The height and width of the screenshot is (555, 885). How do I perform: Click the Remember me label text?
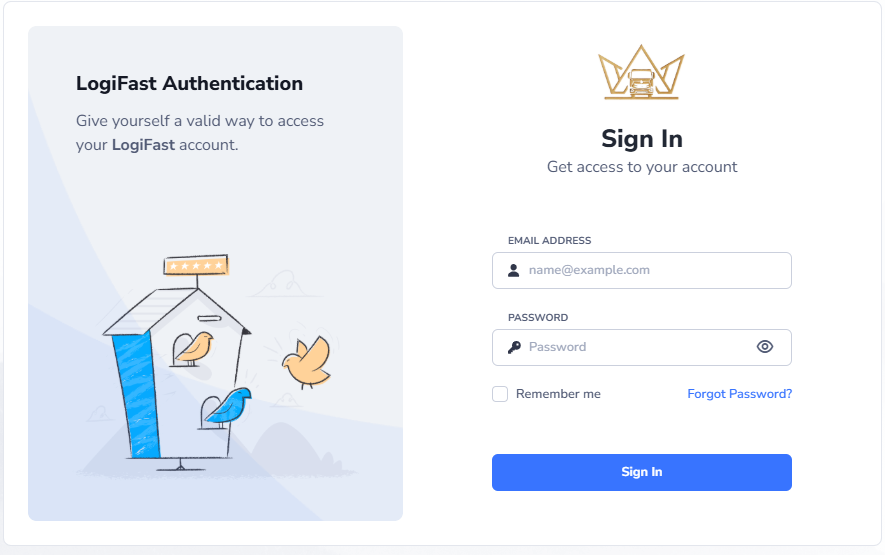click(558, 394)
